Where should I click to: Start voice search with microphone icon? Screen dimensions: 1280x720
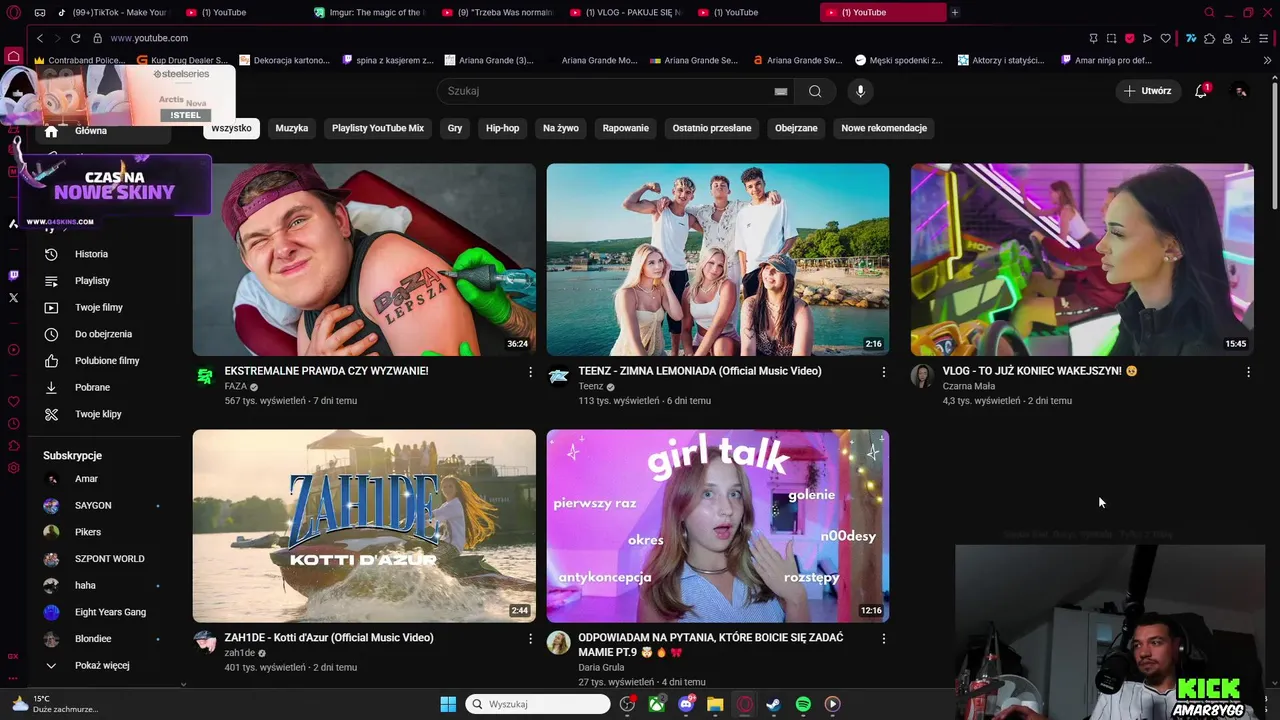(860, 91)
